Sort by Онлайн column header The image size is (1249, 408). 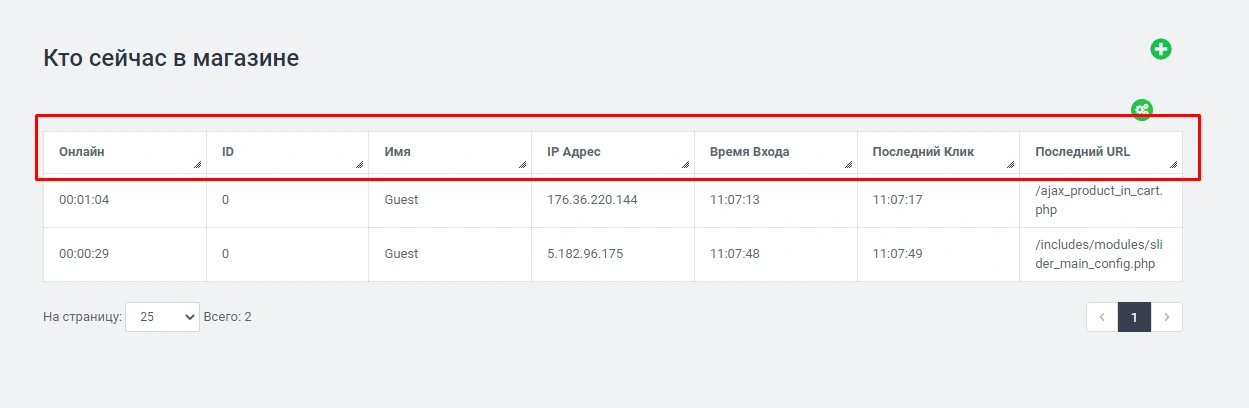click(82, 152)
